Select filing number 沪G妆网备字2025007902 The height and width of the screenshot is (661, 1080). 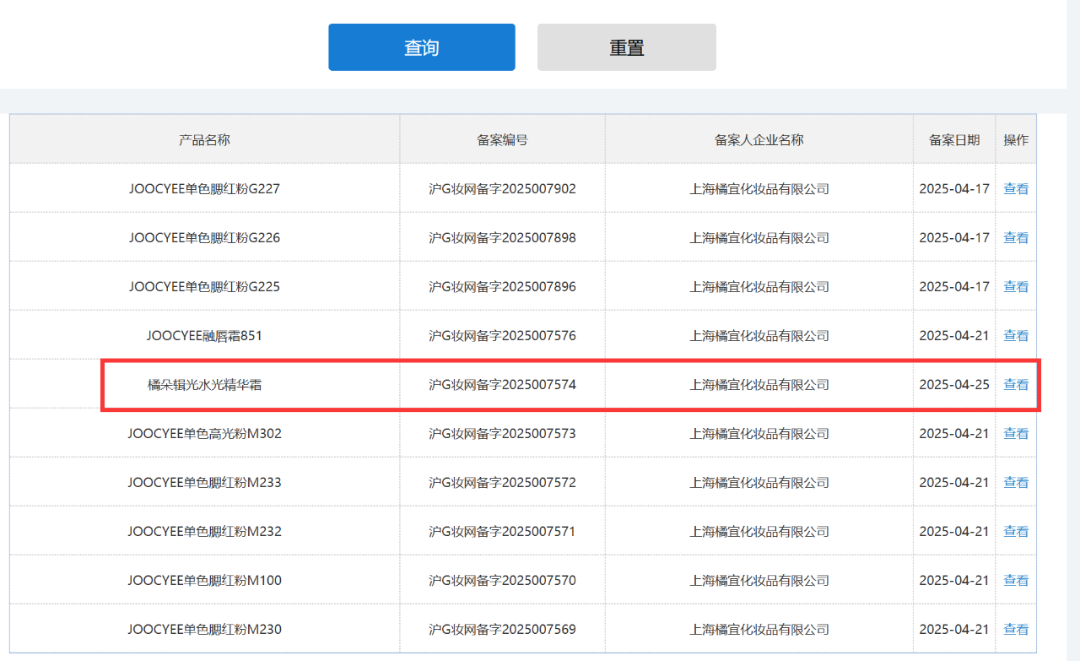coord(502,189)
